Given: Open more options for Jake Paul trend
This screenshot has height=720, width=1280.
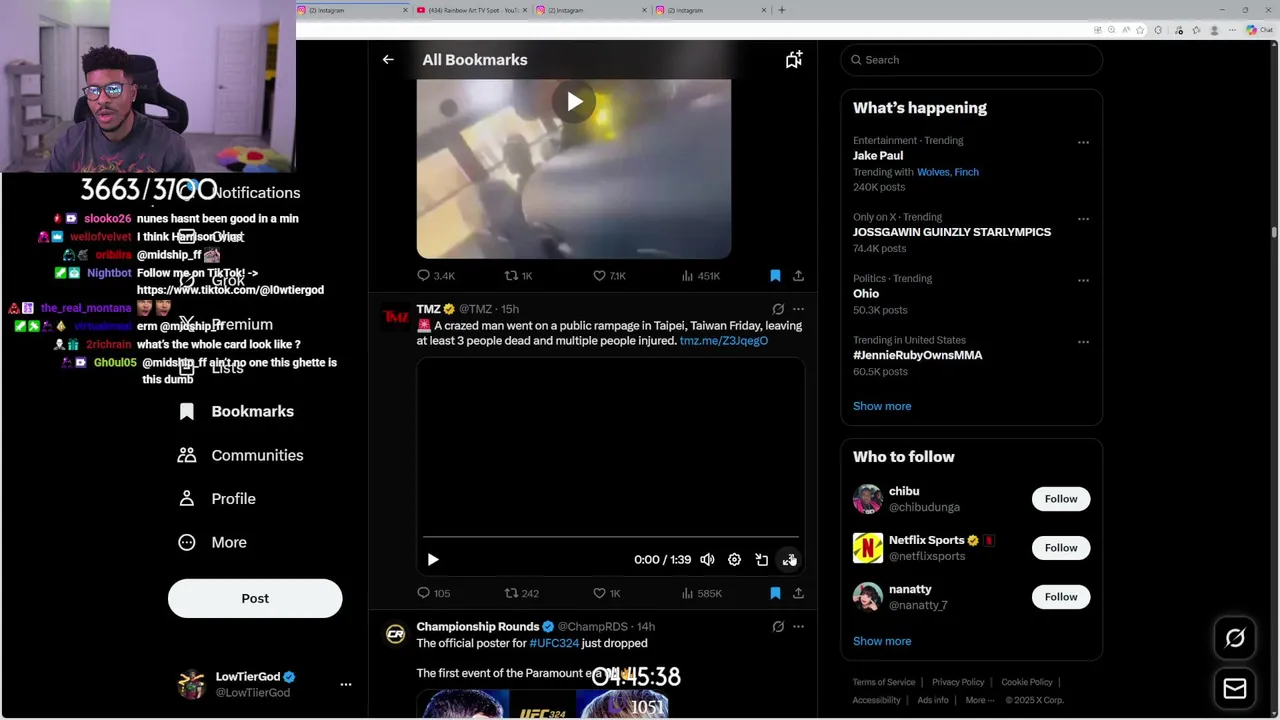Looking at the screenshot, I should [x=1083, y=143].
